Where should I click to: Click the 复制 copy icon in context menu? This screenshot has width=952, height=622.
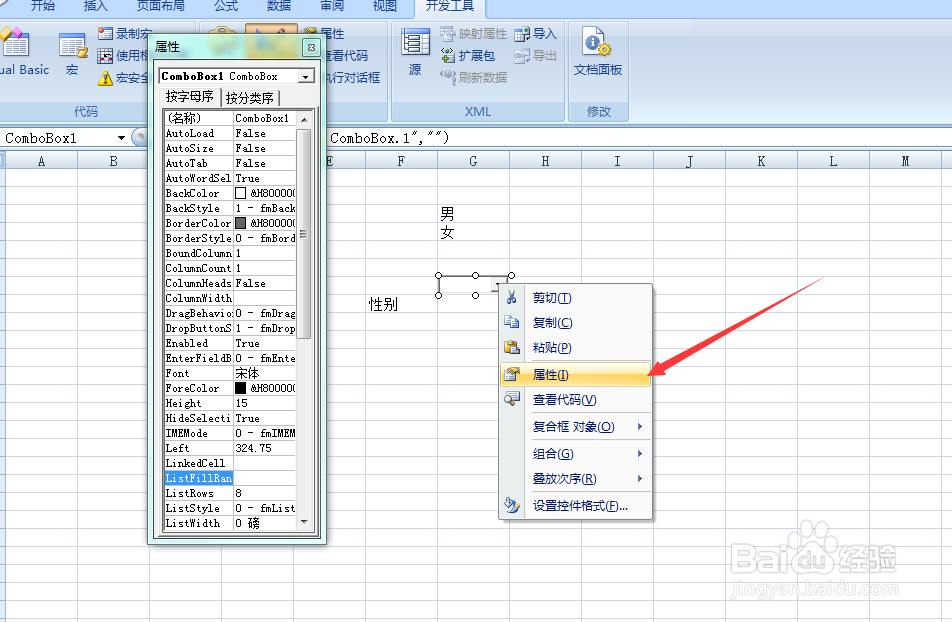click(x=512, y=323)
